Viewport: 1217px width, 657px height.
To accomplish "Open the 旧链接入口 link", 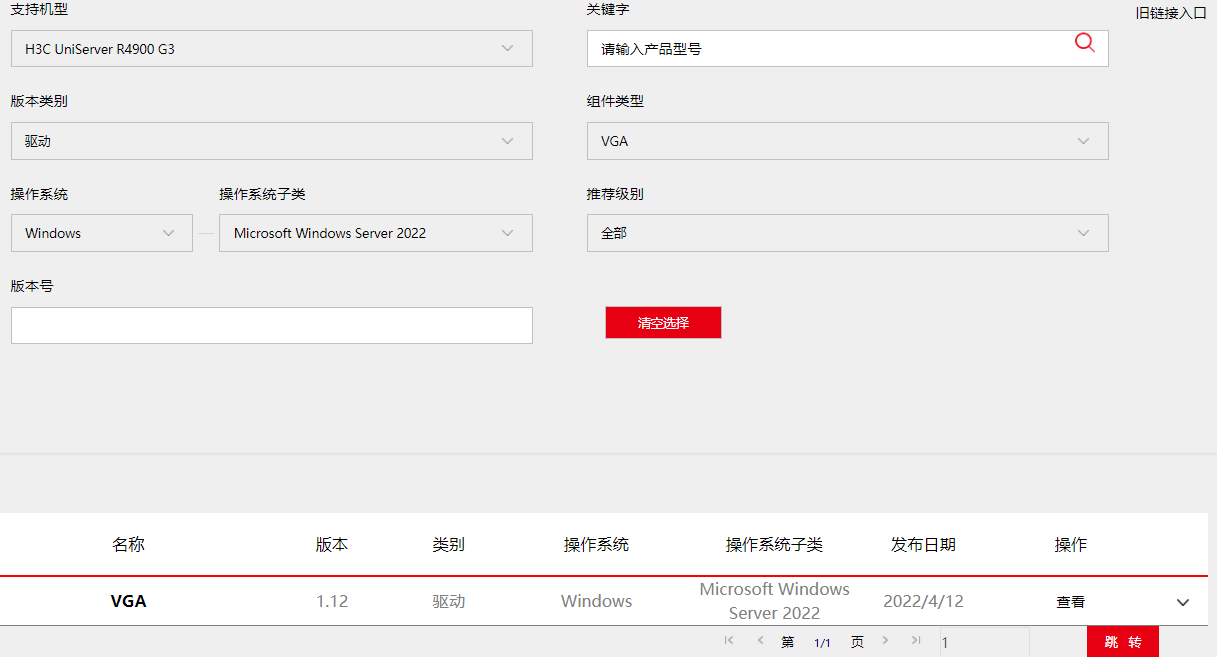I will coord(1171,13).
